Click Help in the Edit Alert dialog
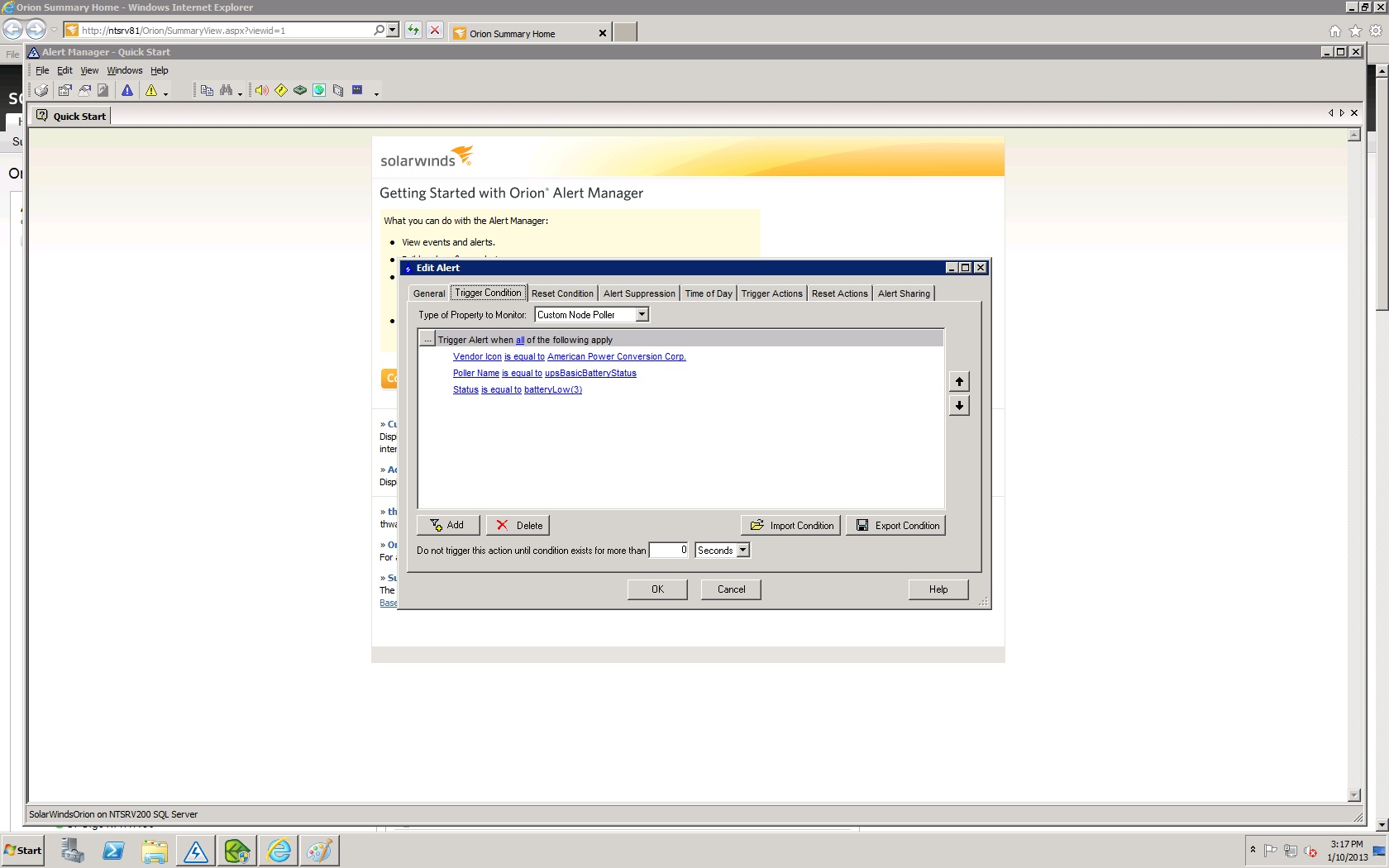The height and width of the screenshot is (868, 1389). pyautogui.click(x=938, y=589)
